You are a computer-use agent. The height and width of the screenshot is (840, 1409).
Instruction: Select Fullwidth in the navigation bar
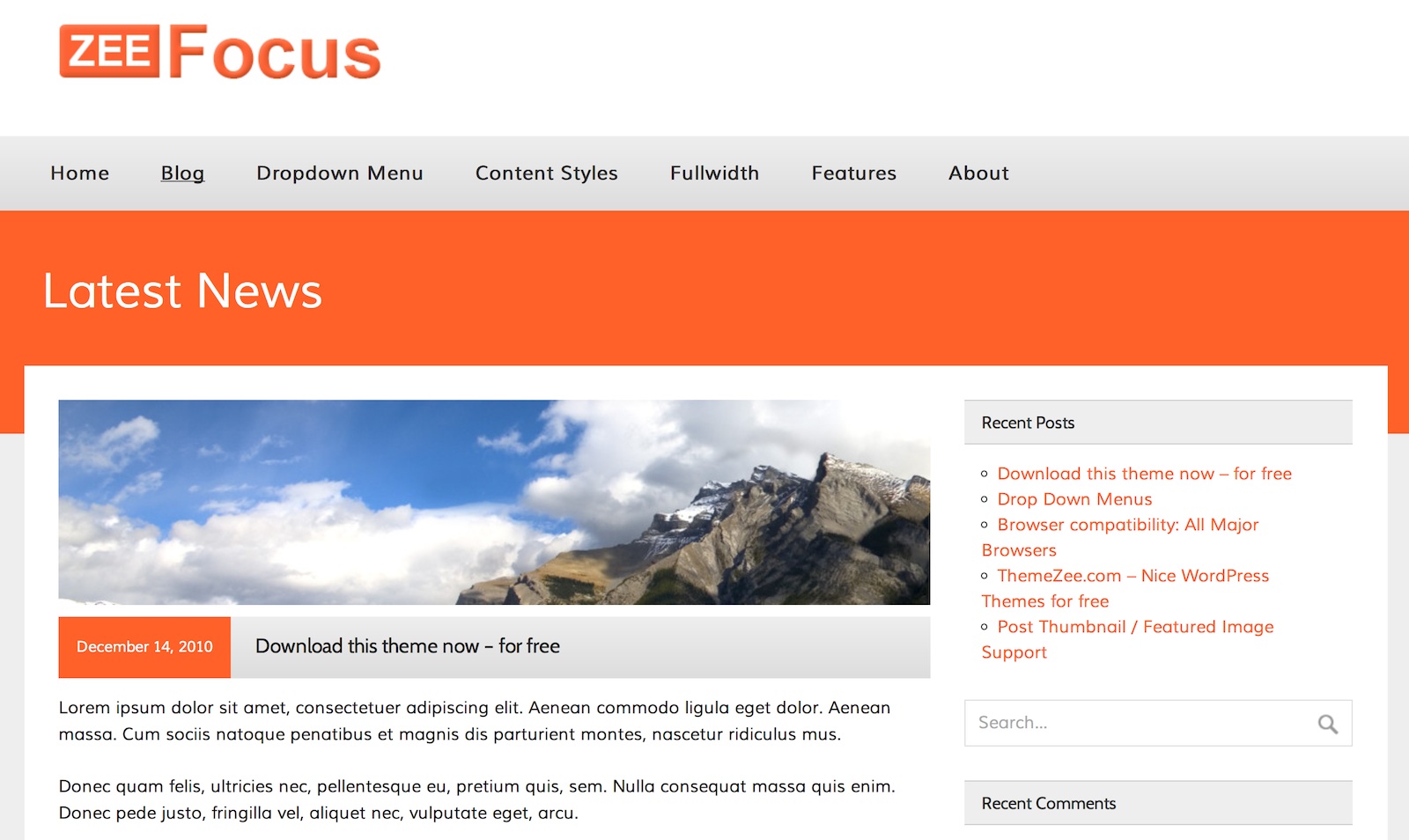(x=714, y=173)
